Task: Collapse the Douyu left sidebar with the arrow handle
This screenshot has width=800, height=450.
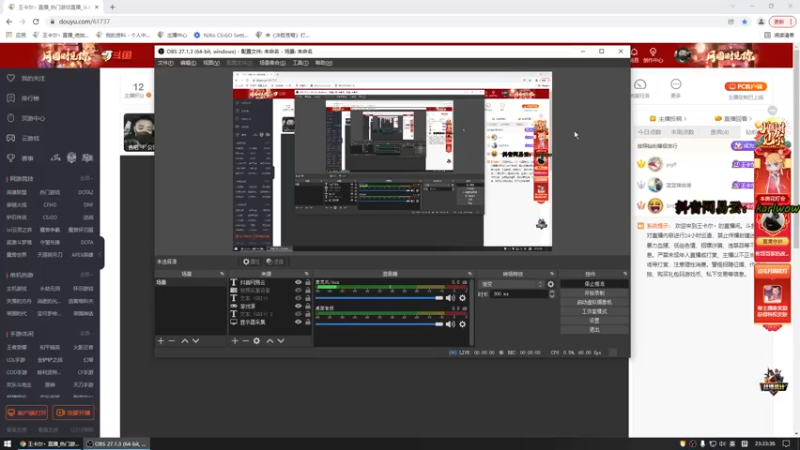Action: (101, 254)
